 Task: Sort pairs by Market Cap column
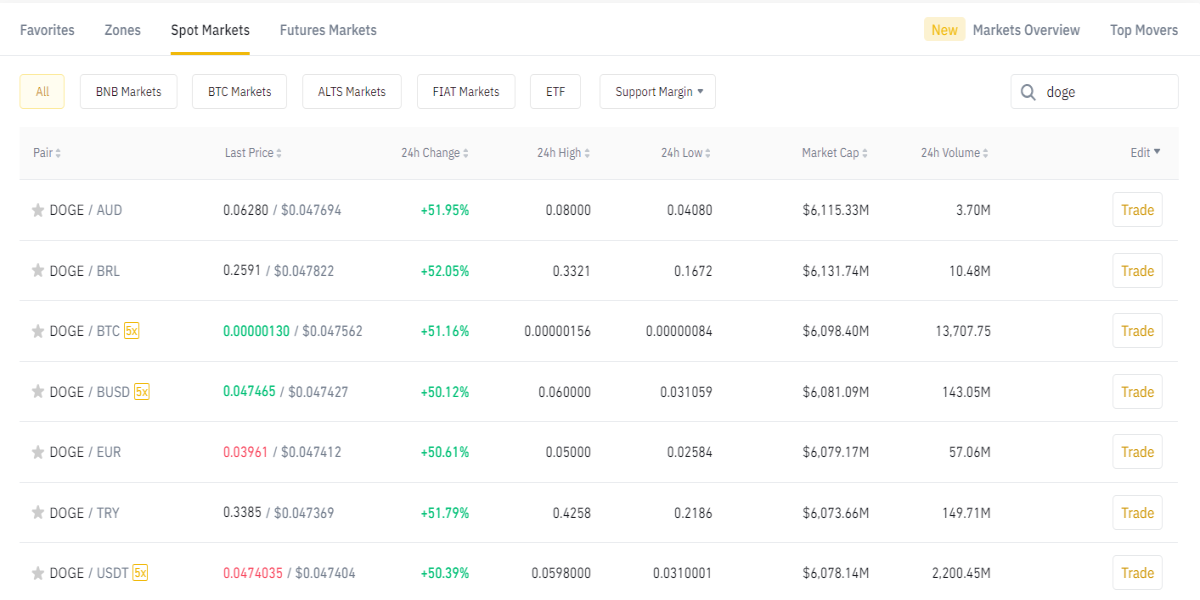click(x=835, y=153)
